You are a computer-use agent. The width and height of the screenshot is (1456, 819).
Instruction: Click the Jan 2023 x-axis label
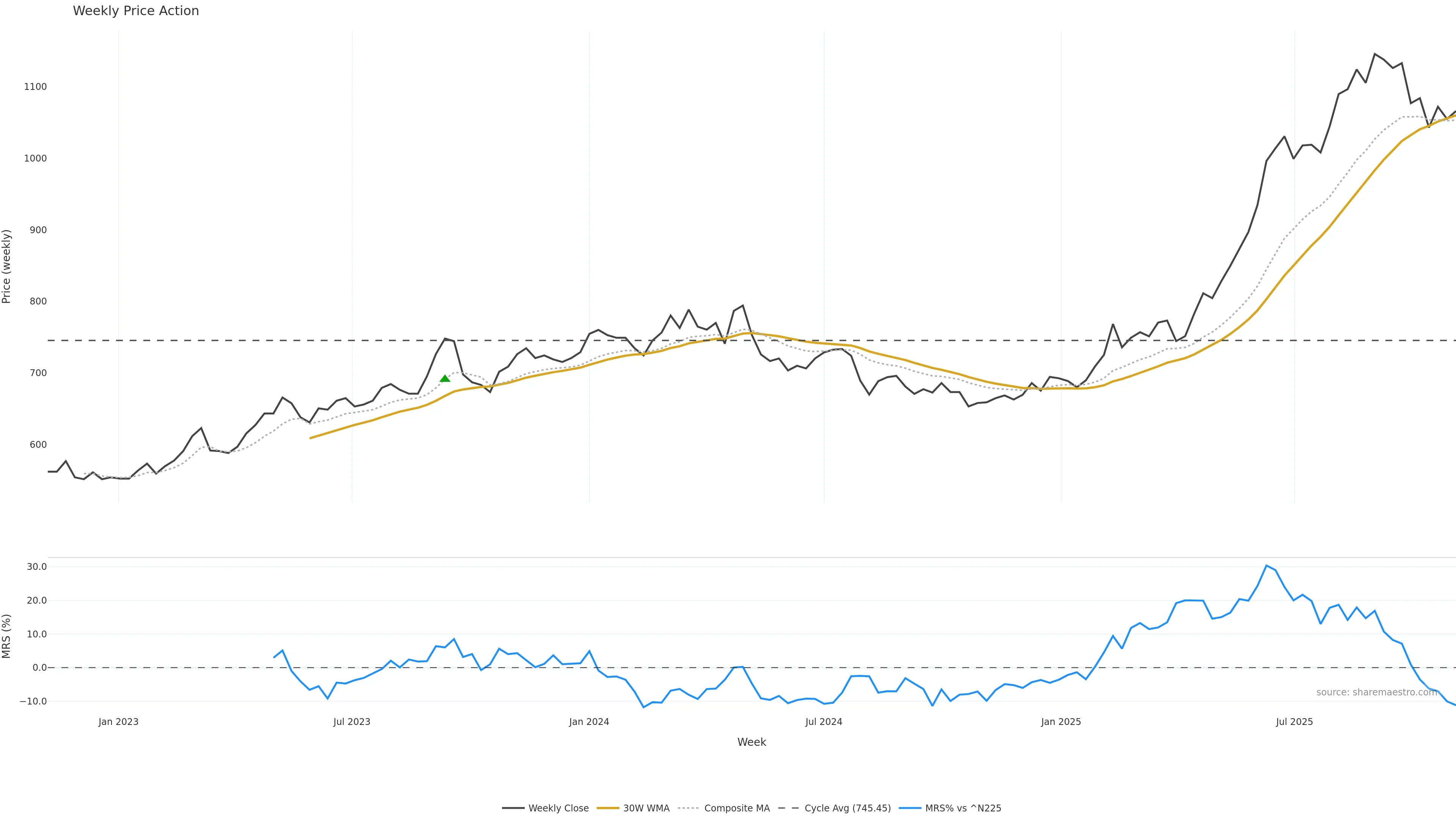118,722
